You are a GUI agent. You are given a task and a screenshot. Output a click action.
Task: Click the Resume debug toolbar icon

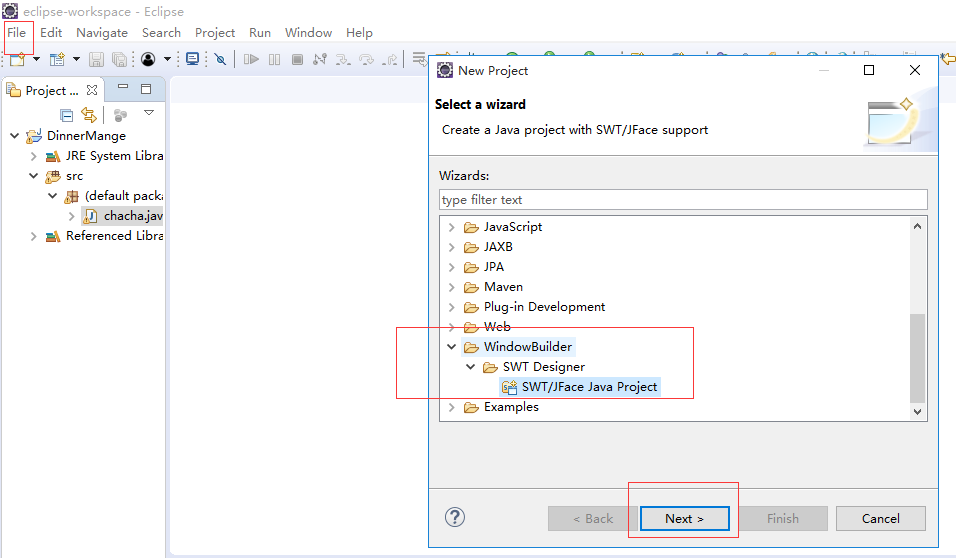tap(251, 59)
